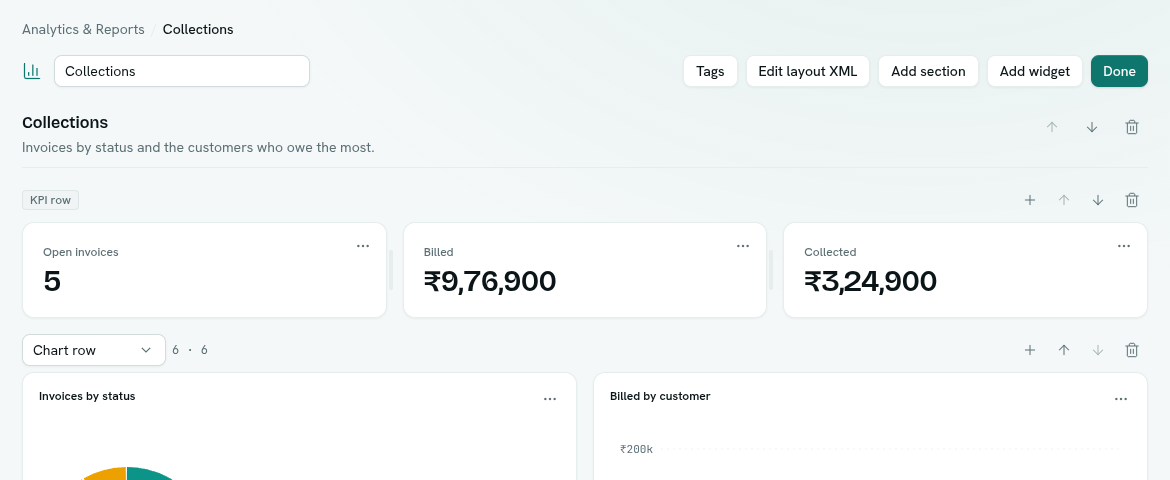
Task: Click the Collections dashboard name field
Action: (x=182, y=71)
